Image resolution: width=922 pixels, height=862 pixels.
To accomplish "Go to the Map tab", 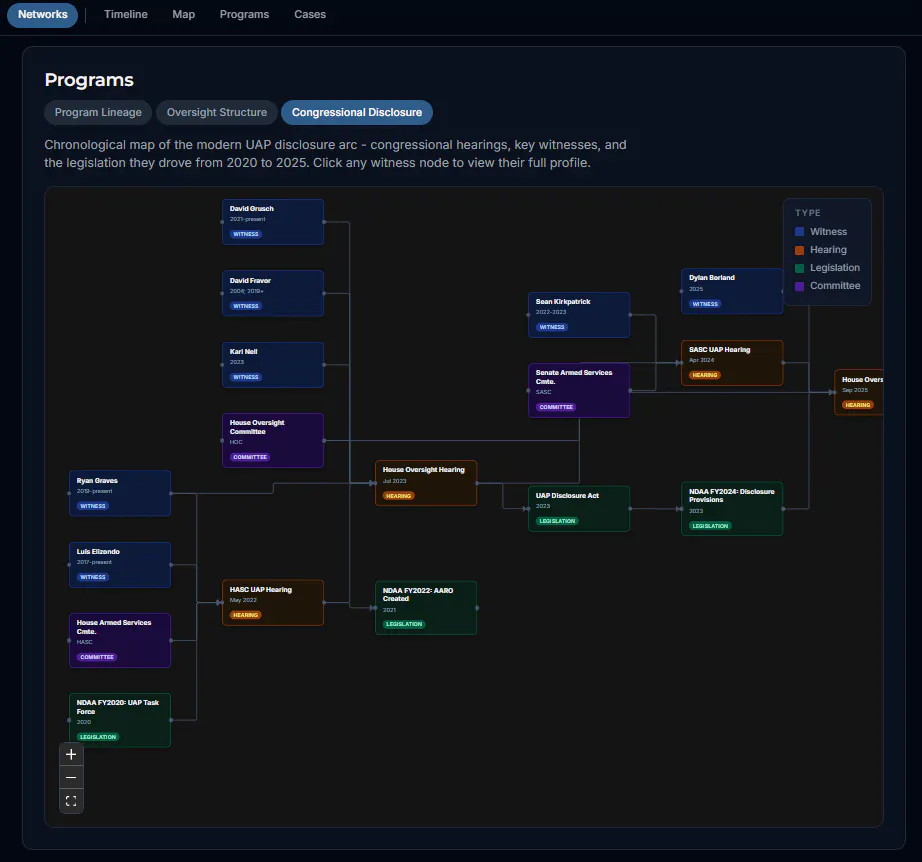I will pos(183,14).
